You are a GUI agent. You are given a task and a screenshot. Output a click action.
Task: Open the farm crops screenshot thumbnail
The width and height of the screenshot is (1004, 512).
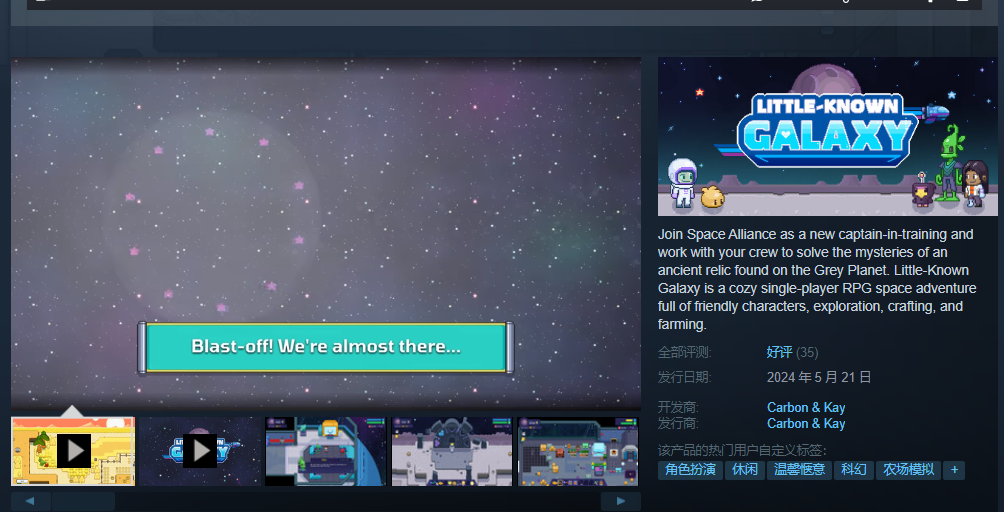pos(578,451)
